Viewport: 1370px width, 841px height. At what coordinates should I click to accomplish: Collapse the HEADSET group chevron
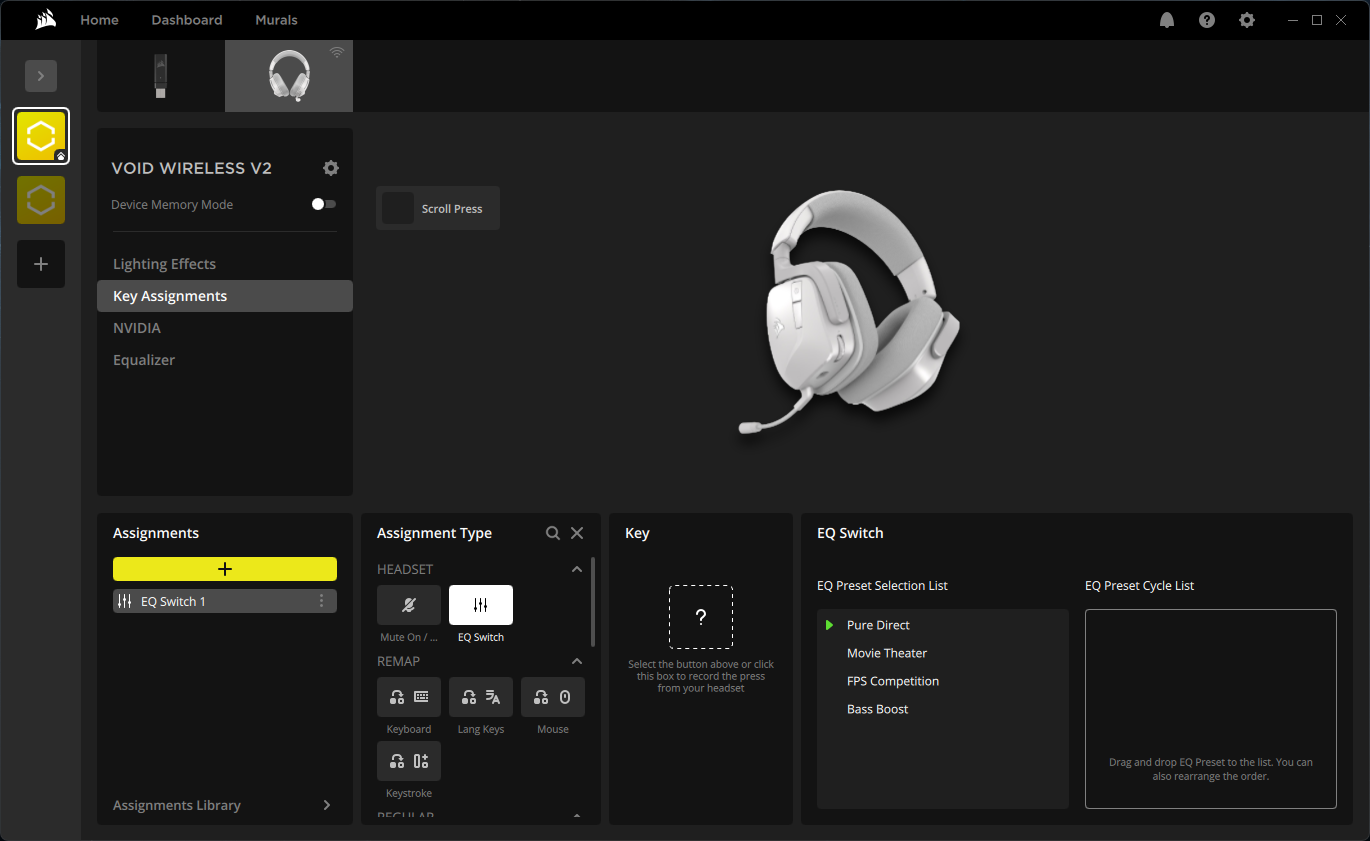(x=576, y=569)
